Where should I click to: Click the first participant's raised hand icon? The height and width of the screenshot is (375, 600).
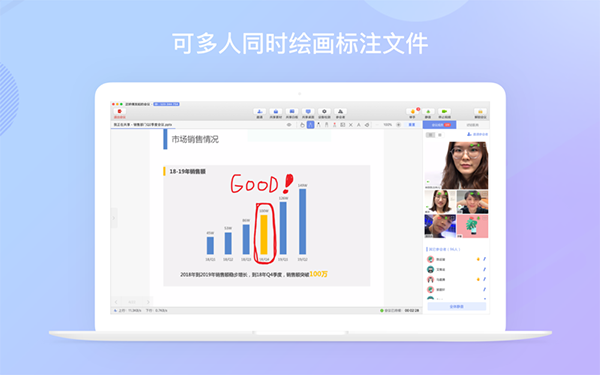click(478, 259)
